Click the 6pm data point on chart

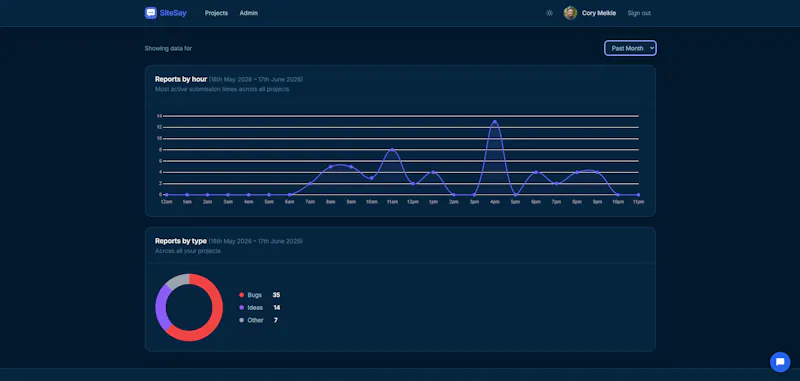click(x=536, y=172)
